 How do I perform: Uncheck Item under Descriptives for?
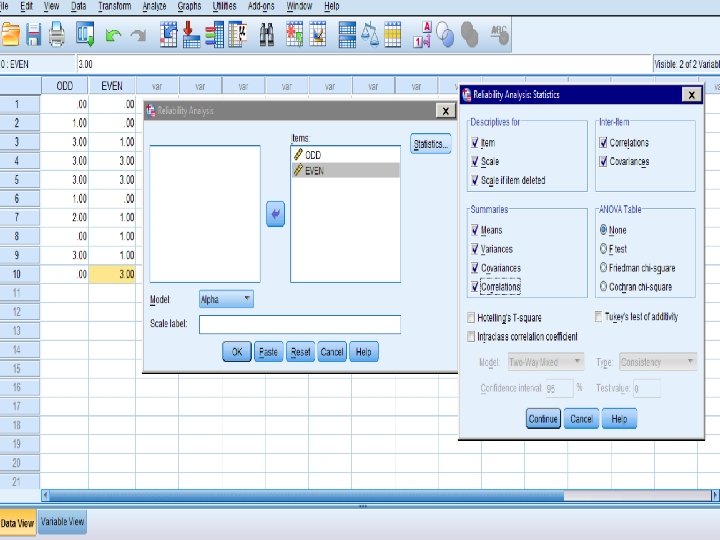click(475, 143)
